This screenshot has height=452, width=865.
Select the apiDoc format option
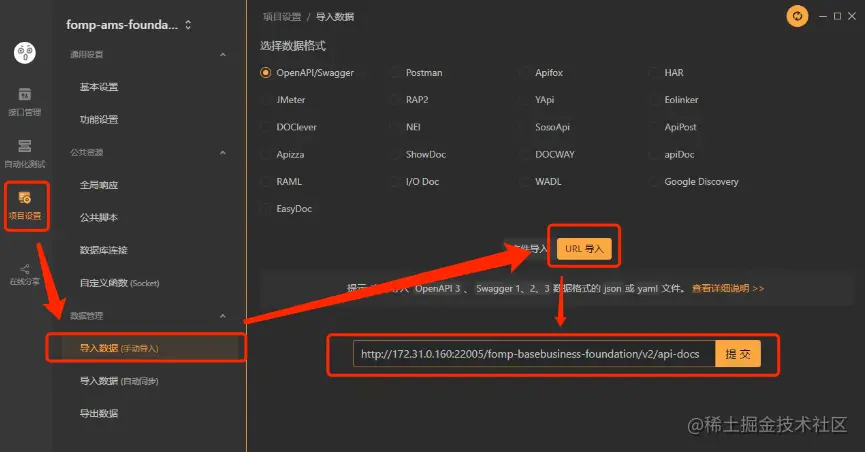click(x=672, y=155)
